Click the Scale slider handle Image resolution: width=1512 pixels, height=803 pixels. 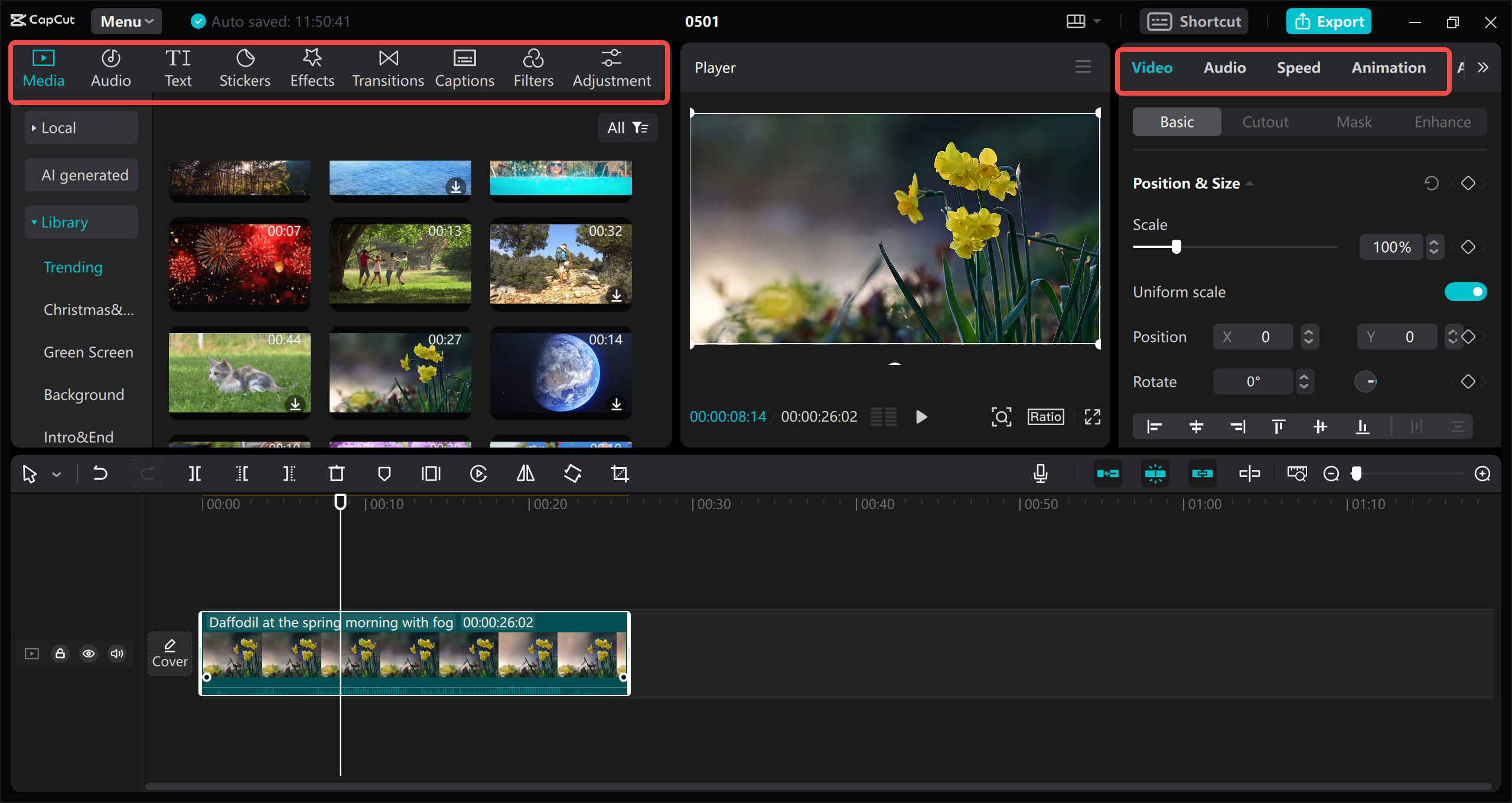(1177, 247)
